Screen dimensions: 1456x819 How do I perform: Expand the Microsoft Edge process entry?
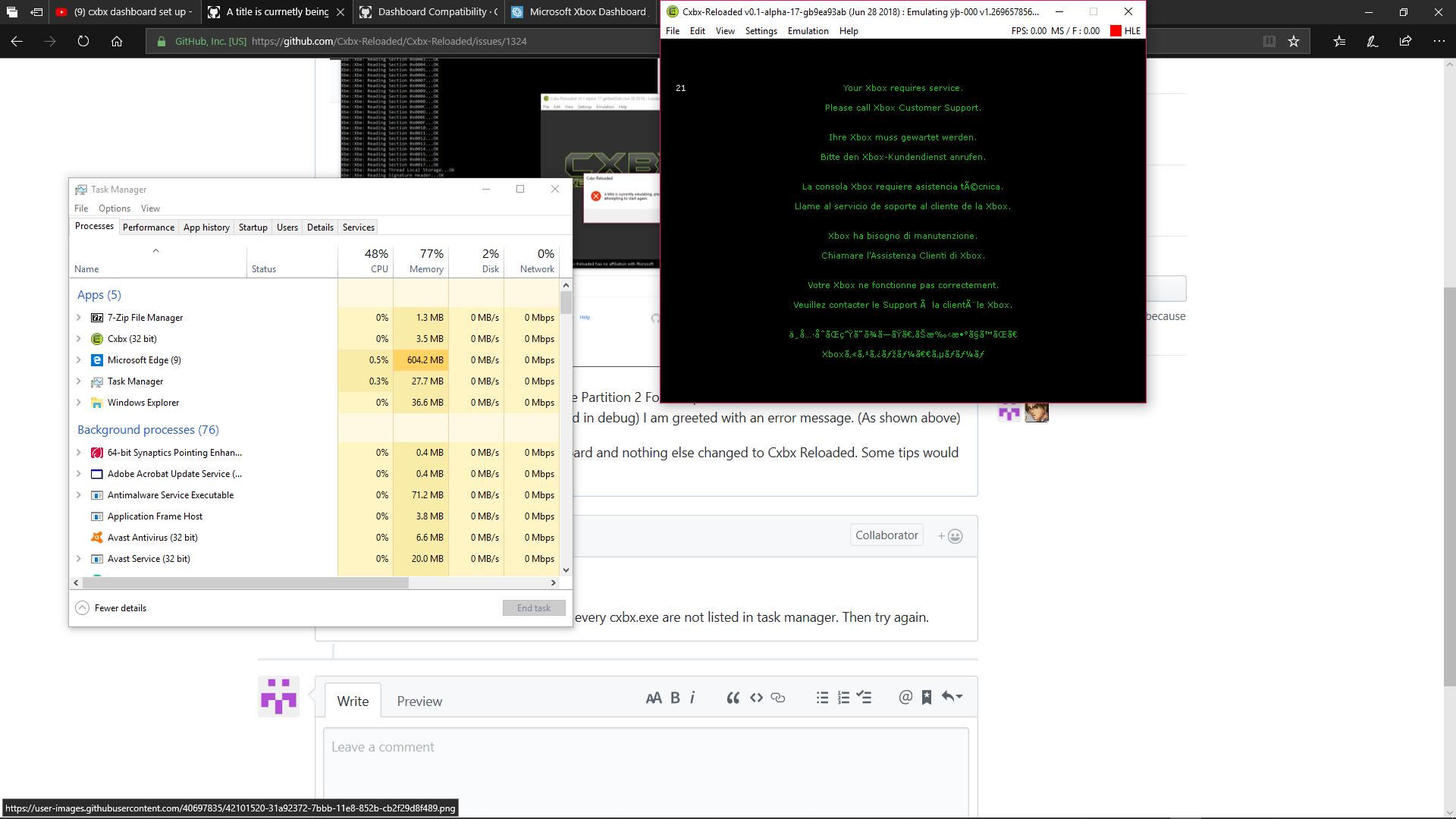coord(79,360)
